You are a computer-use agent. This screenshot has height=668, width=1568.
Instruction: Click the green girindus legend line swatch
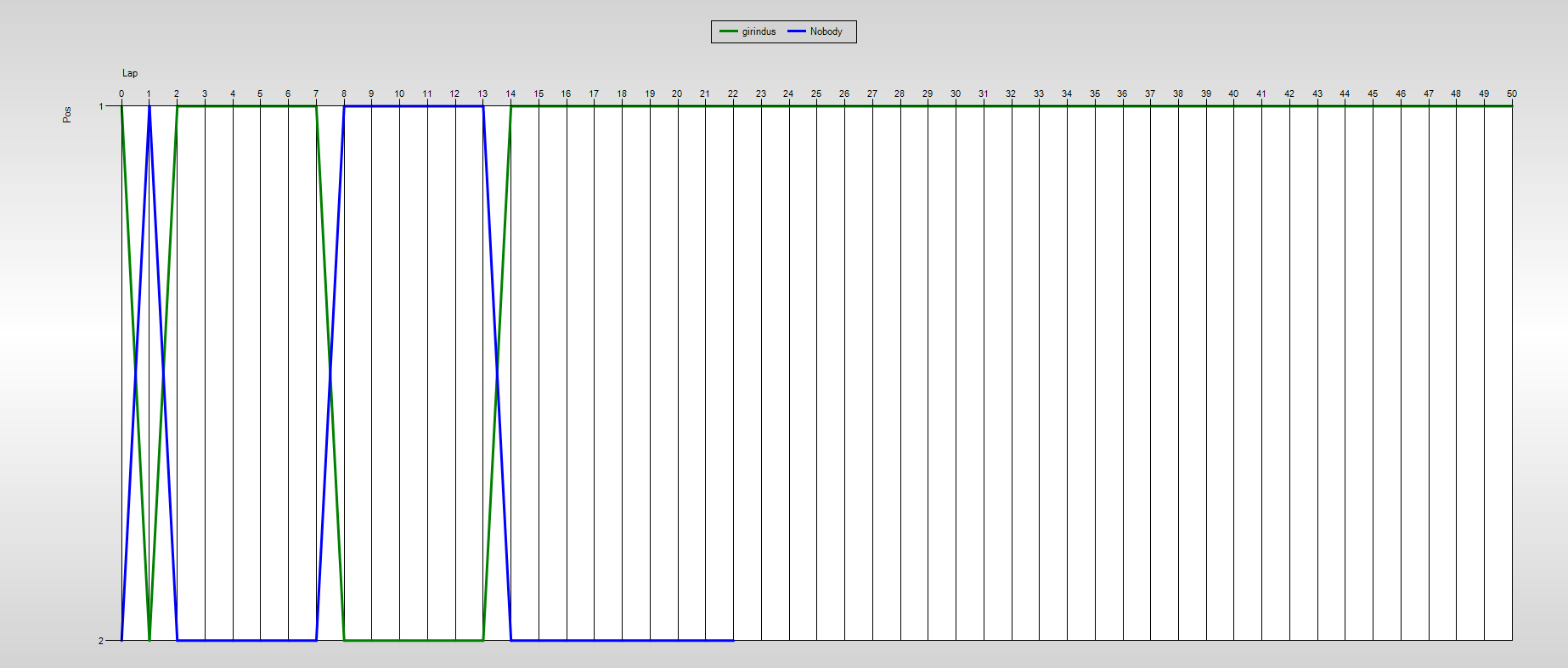[729, 31]
